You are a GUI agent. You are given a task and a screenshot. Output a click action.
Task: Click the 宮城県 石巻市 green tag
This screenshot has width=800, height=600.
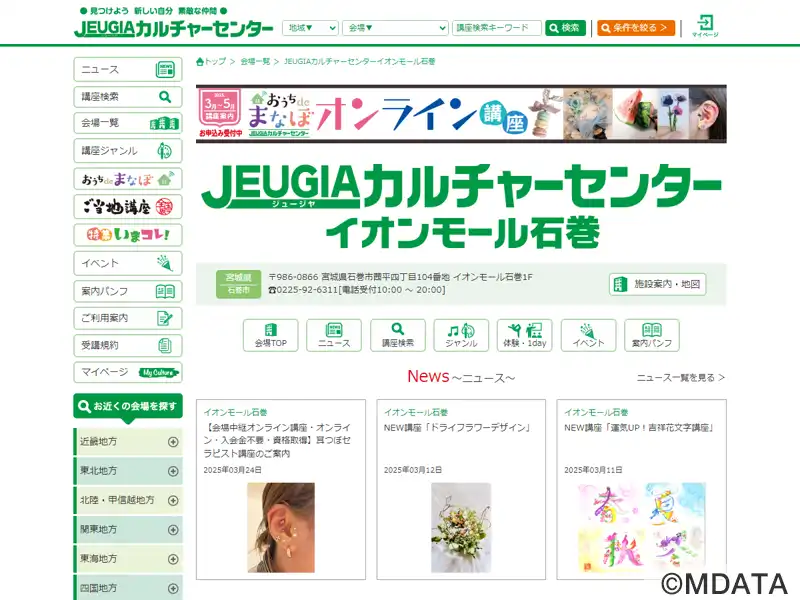(238, 284)
